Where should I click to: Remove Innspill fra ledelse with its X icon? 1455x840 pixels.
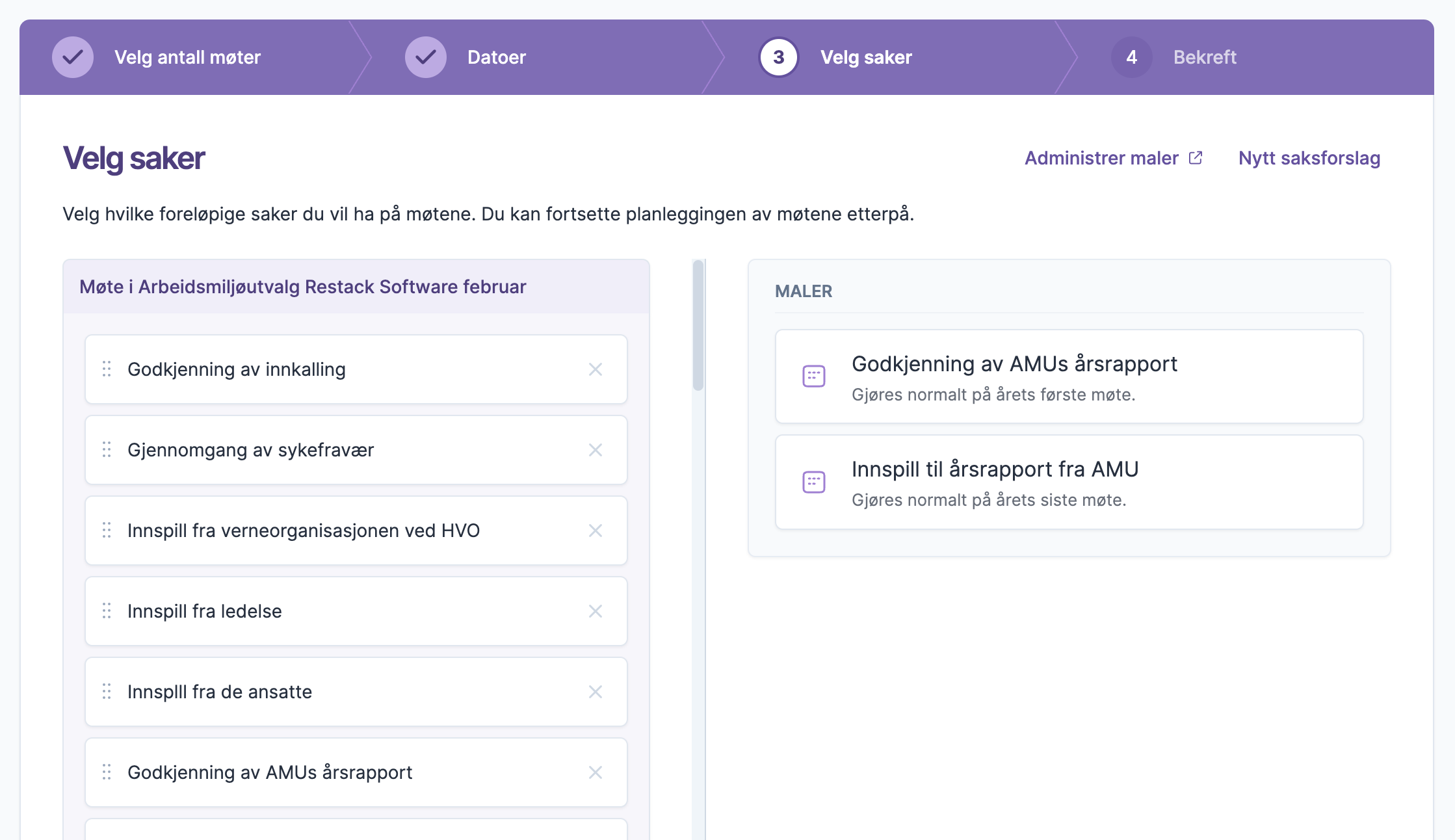[595, 611]
